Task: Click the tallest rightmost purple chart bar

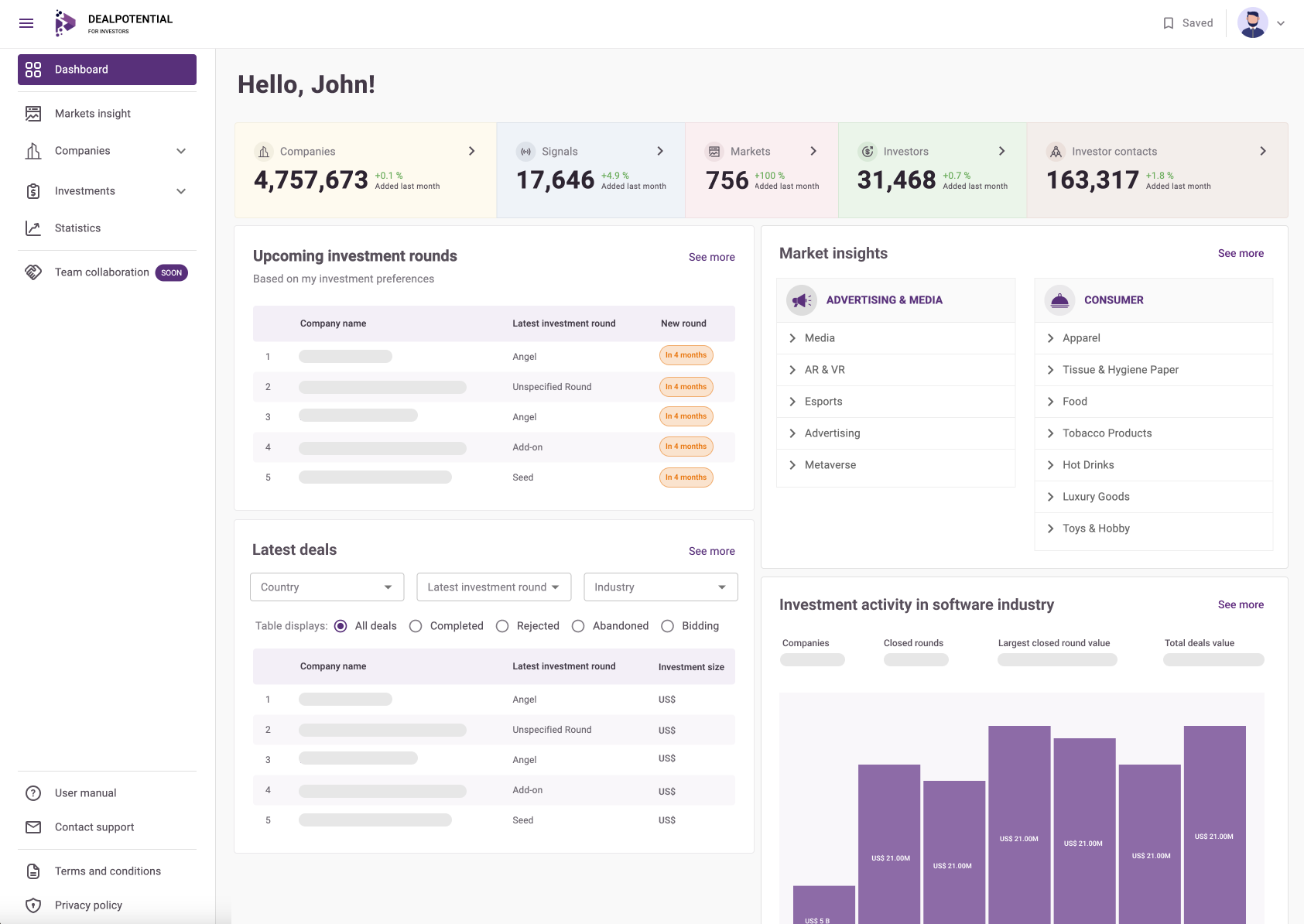Action: tap(1215, 825)
